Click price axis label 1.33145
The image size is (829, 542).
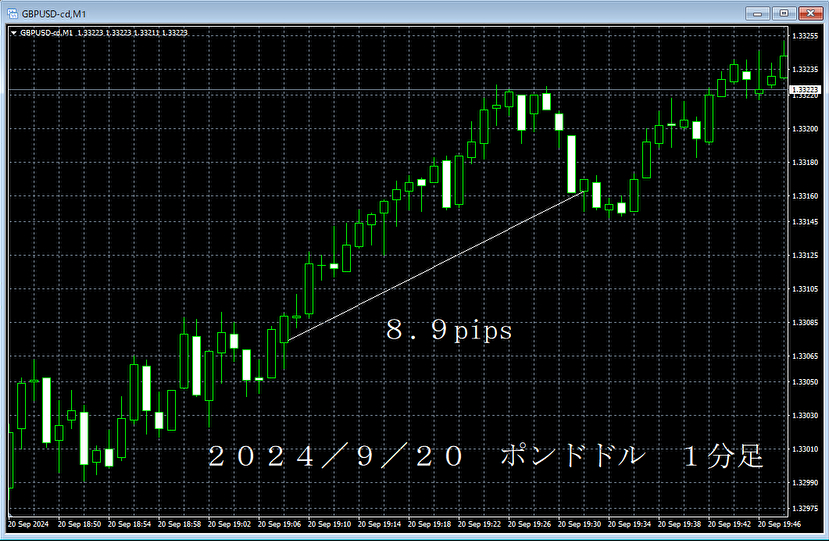pos(805,222)
